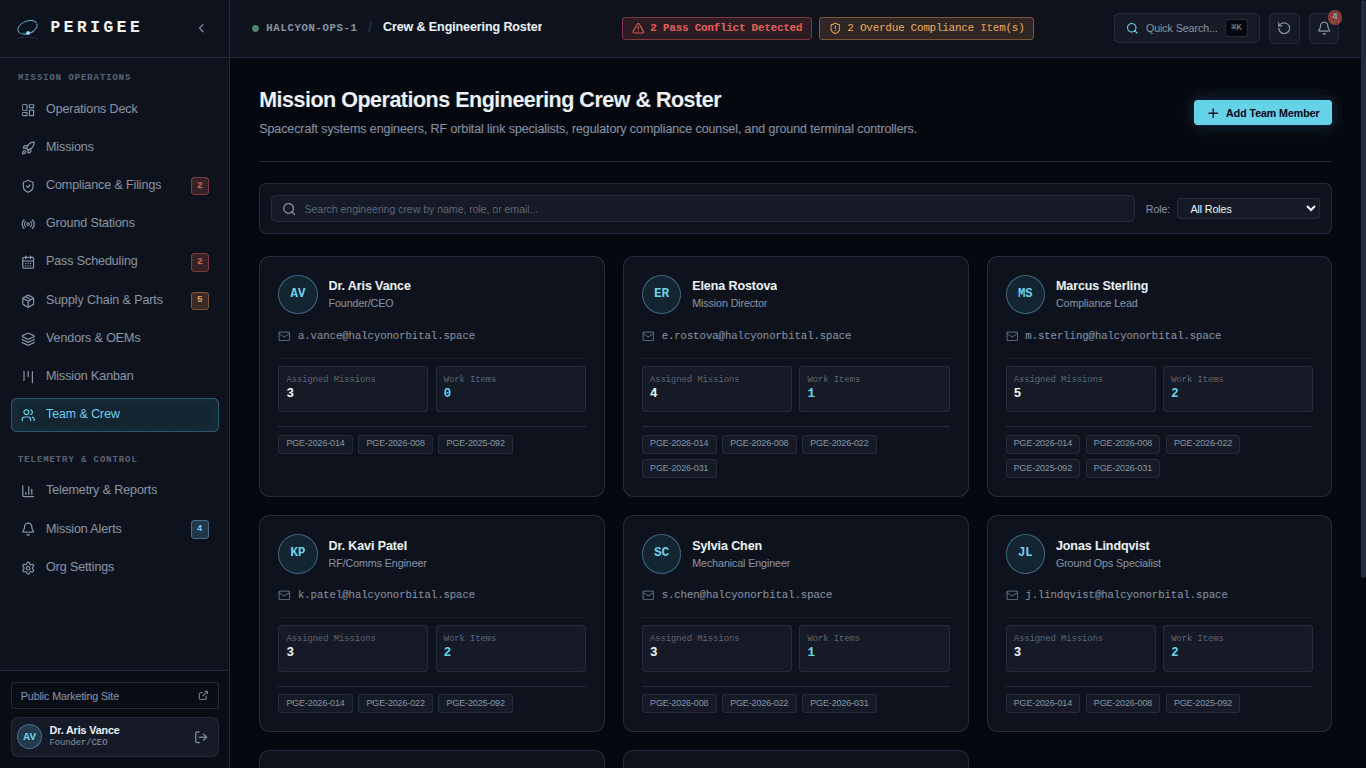1366x768 pixels.
Task: Navigate to Ground Stations
Action: (115, 223)
